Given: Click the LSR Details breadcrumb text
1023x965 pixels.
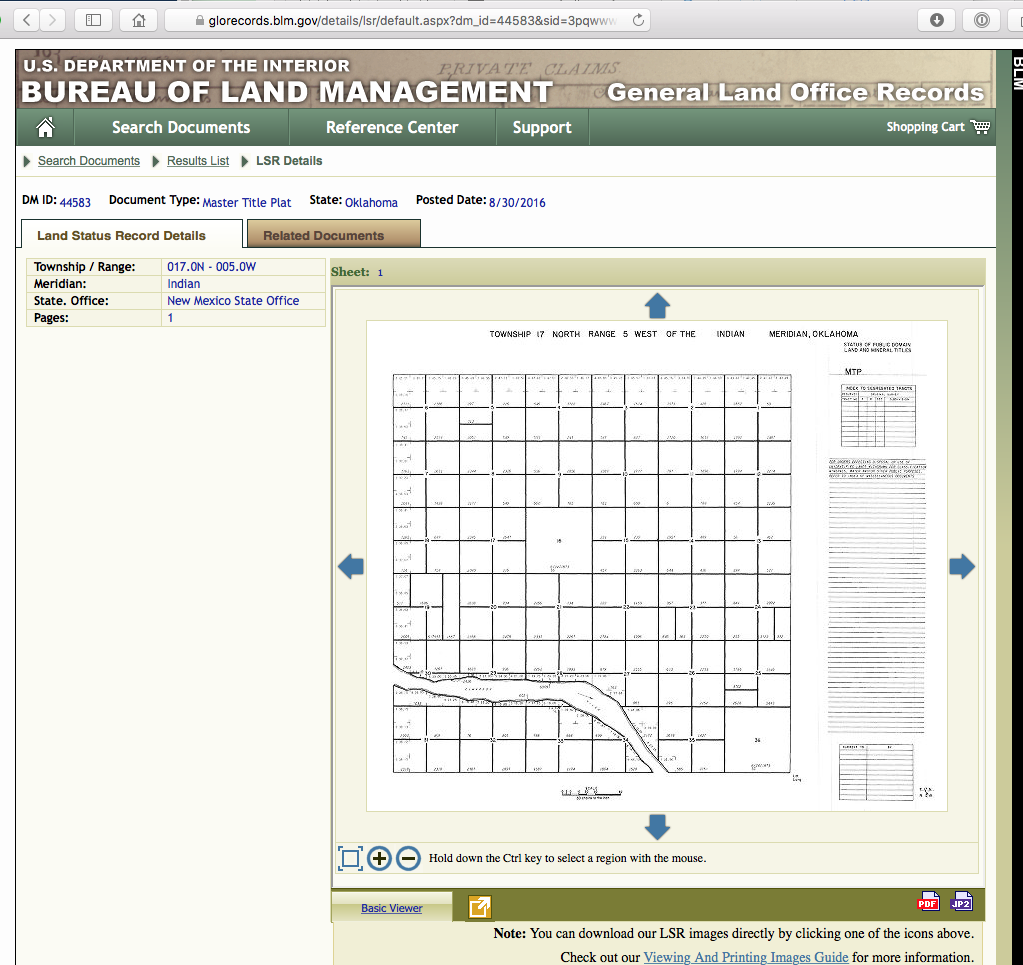Looking at the screenshot, I should click(289, 161).
